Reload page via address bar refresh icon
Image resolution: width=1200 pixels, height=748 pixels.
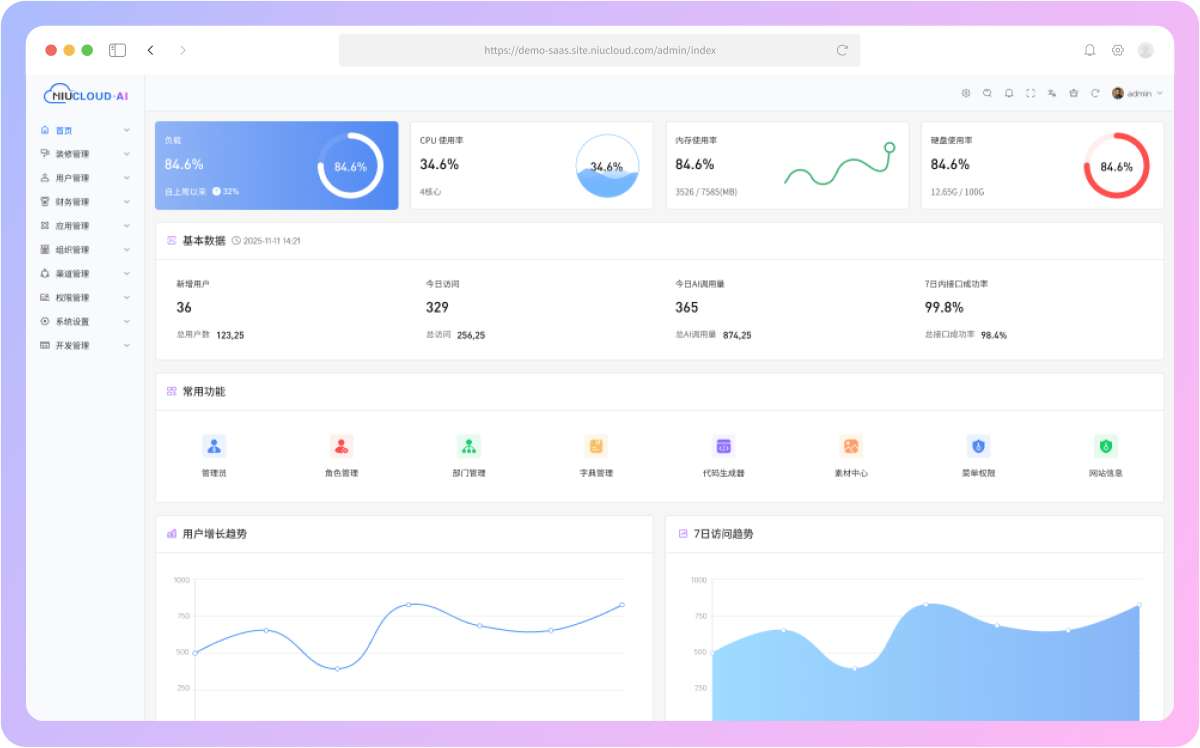pyautogui.click(x=842, y=50)
